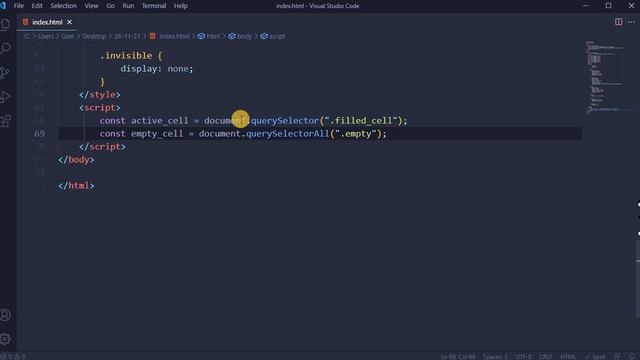Click the querySelectorAll method name
Viewport: 640px width, 360px height.
tap(287, 133)
